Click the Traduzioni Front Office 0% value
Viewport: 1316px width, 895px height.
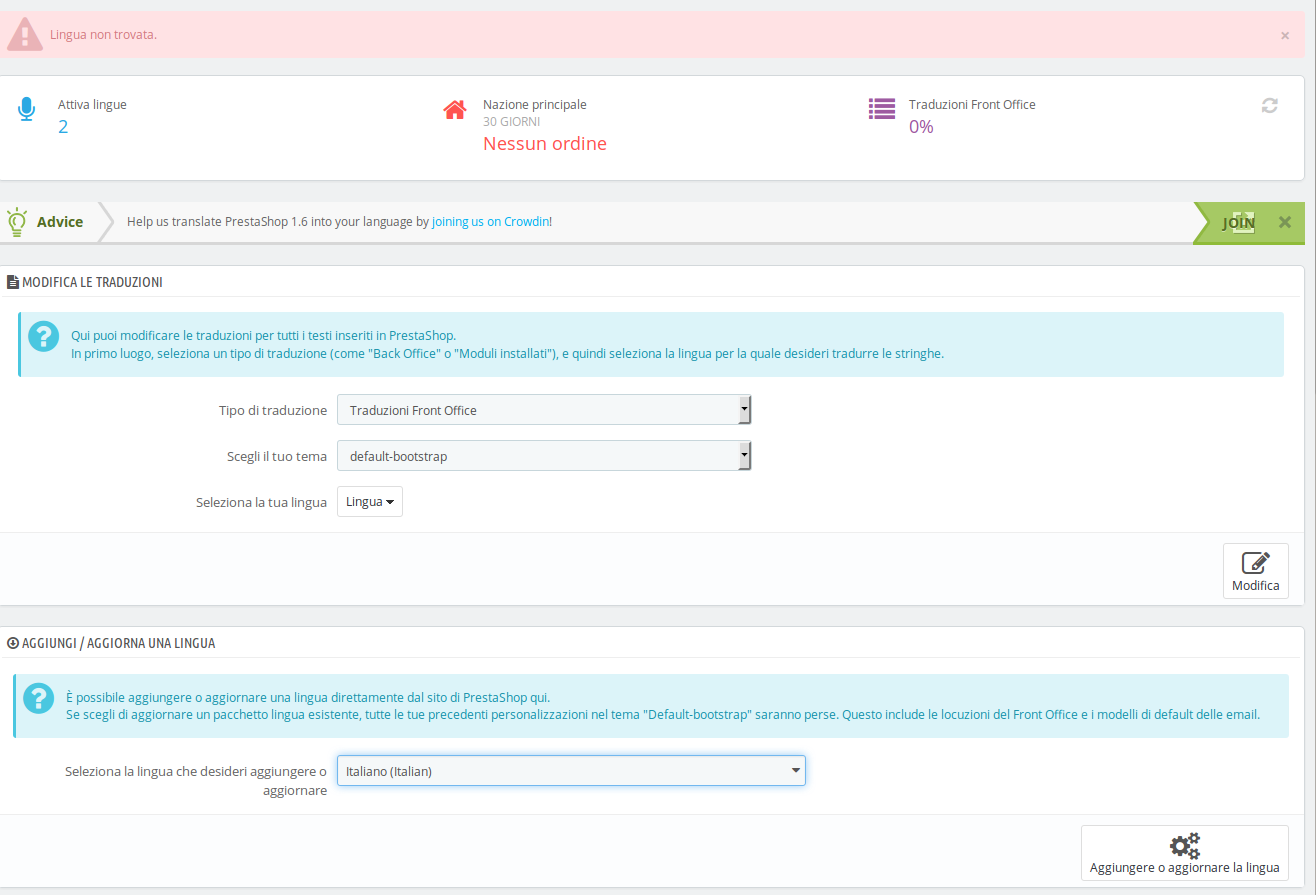click(x=921, y=127)
